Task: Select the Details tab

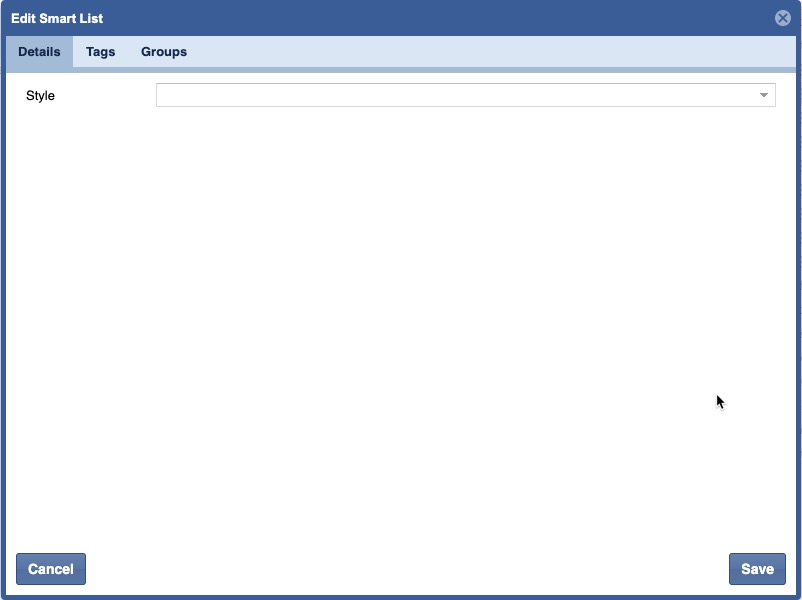Action: [x=39, y=52]
